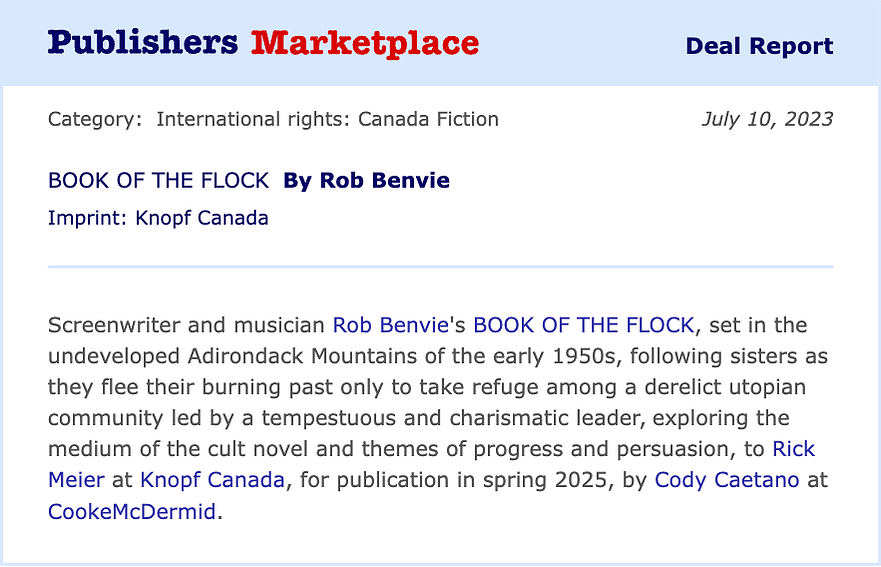
Task: Click the 'Screenwriter and musician' text
Action: tap(186, 325)
